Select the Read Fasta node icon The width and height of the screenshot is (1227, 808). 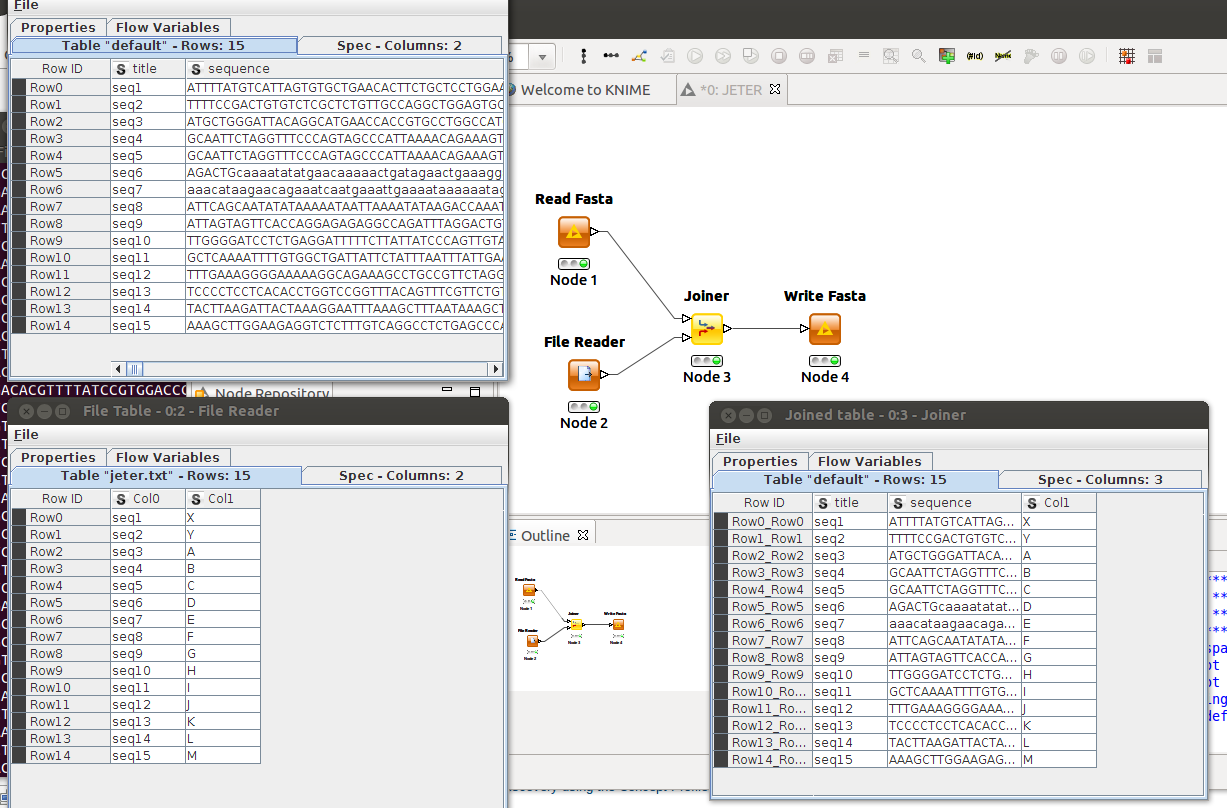574,232
